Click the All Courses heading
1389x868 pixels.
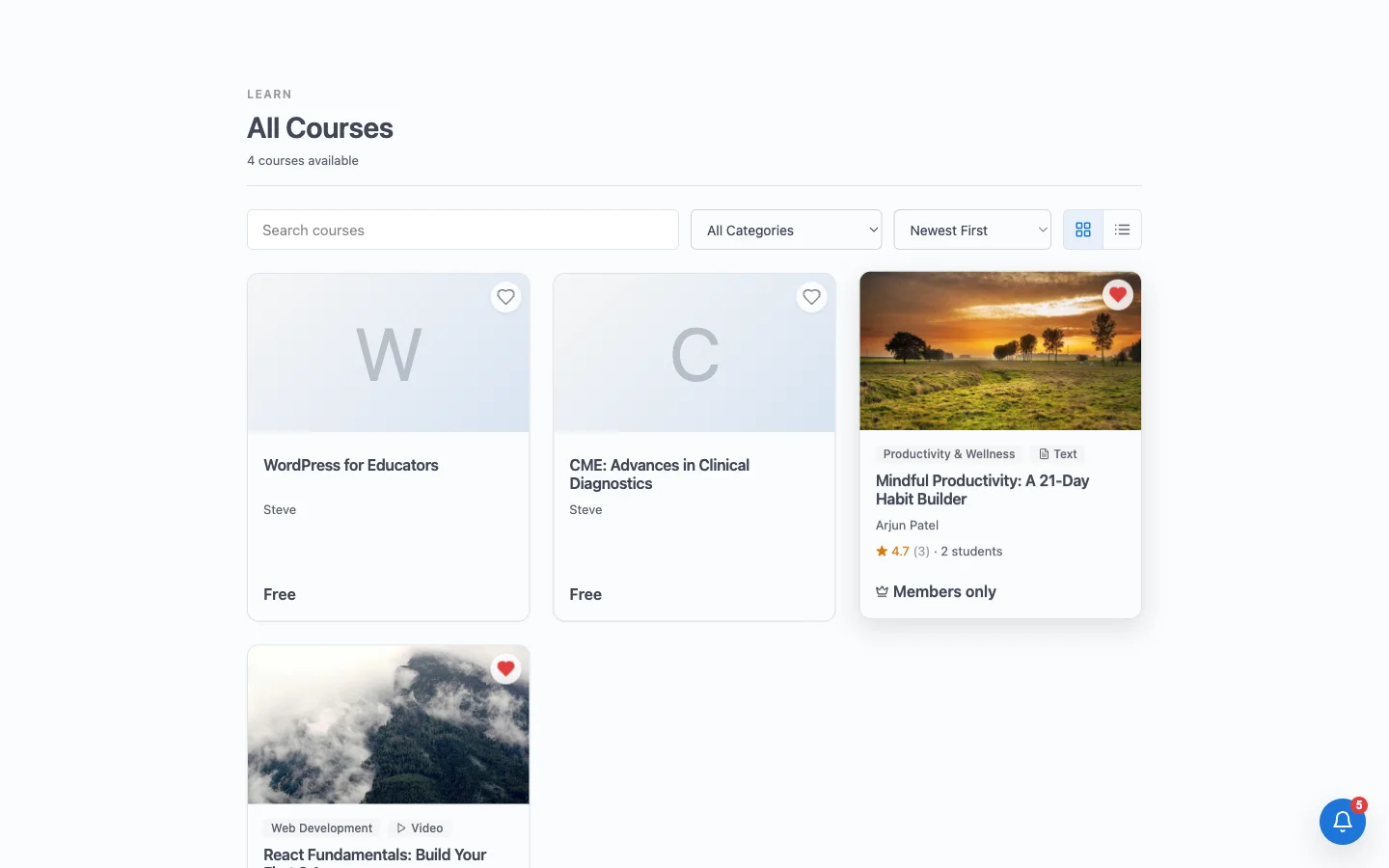click(320, 128)
